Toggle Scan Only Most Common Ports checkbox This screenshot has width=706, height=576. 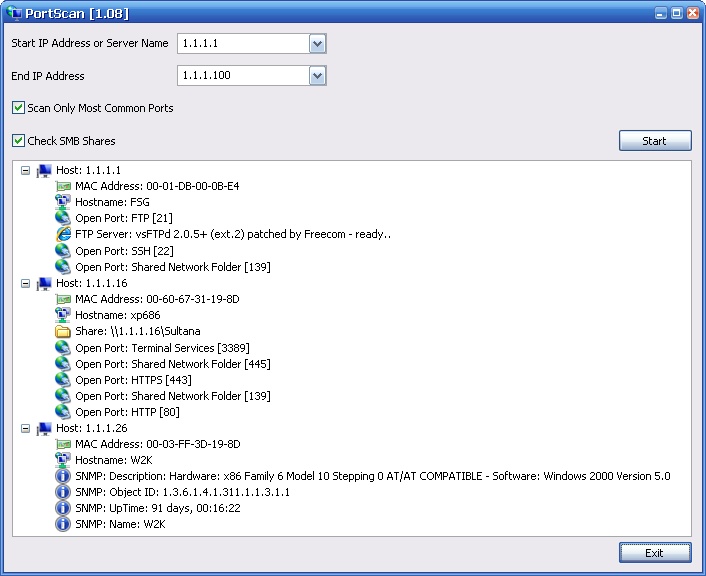point(19,108)
